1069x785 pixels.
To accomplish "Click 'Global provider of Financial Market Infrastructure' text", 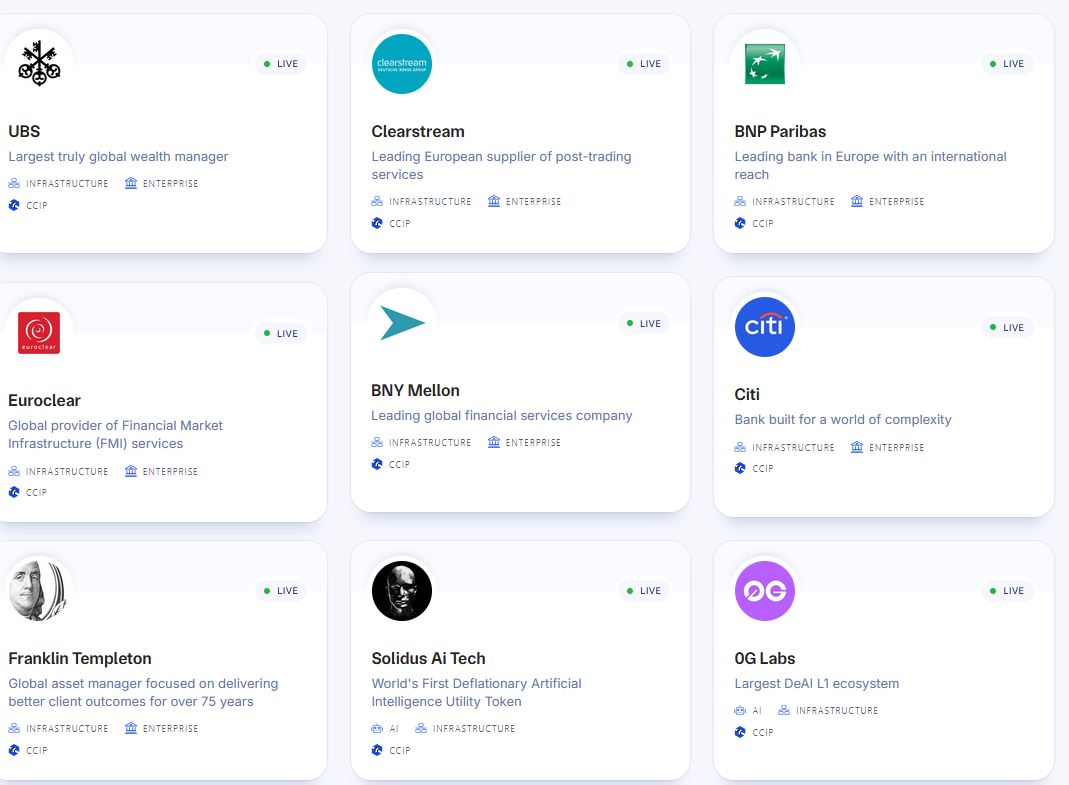I will [115, 434].
